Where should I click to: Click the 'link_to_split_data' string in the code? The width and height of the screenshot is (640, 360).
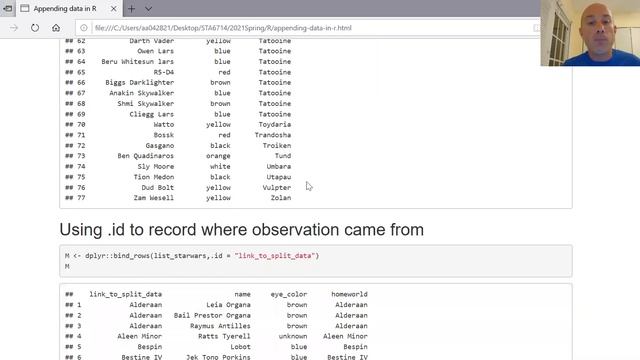(x=275, y=256)
